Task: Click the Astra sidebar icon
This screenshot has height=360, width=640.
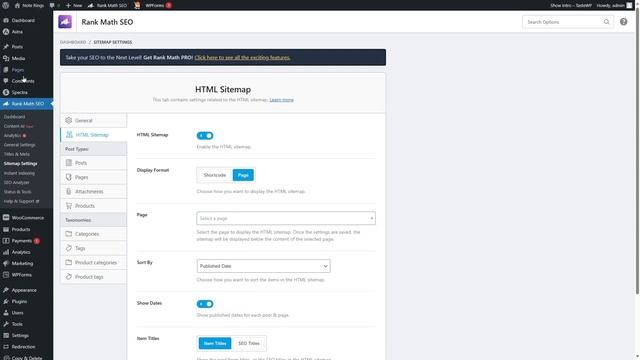Action: [6, 32]
